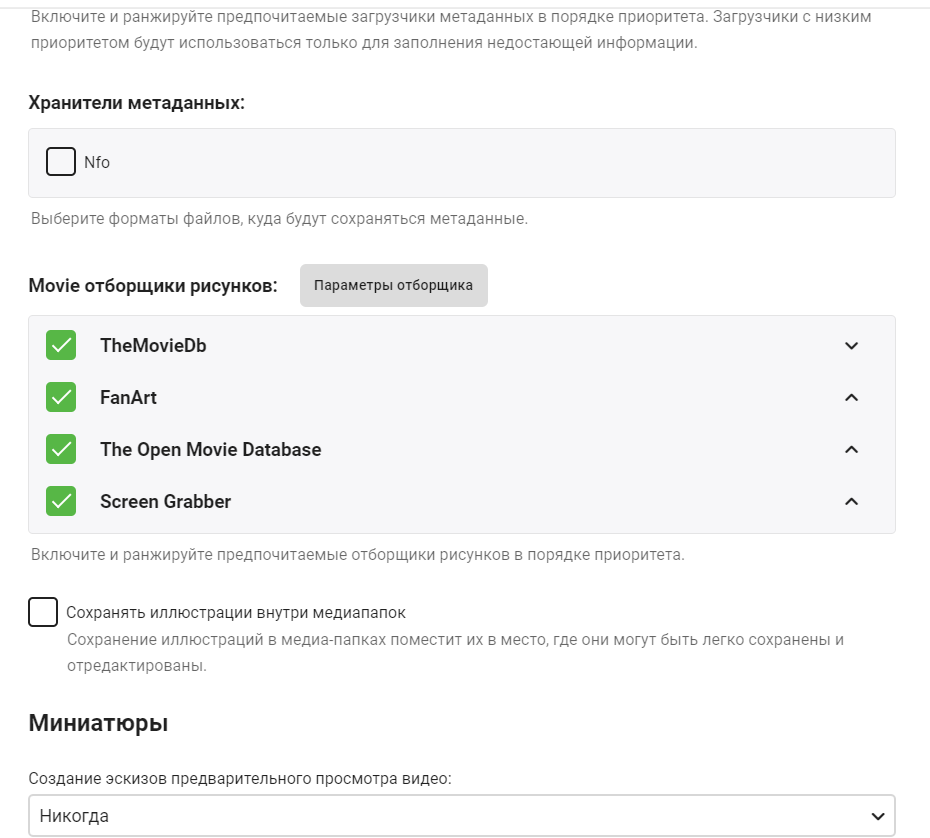The width and height of the screenshot is (930, 838).
Task: Move TheMovieDb down in fetcher priority
Action: coord(851,346)
